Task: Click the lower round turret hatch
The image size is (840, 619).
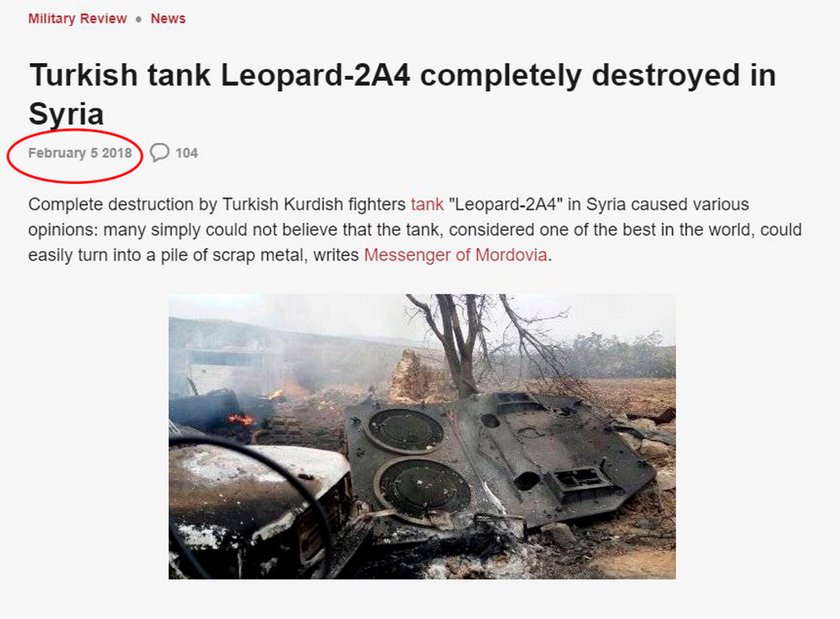Action: click(423, 485)
